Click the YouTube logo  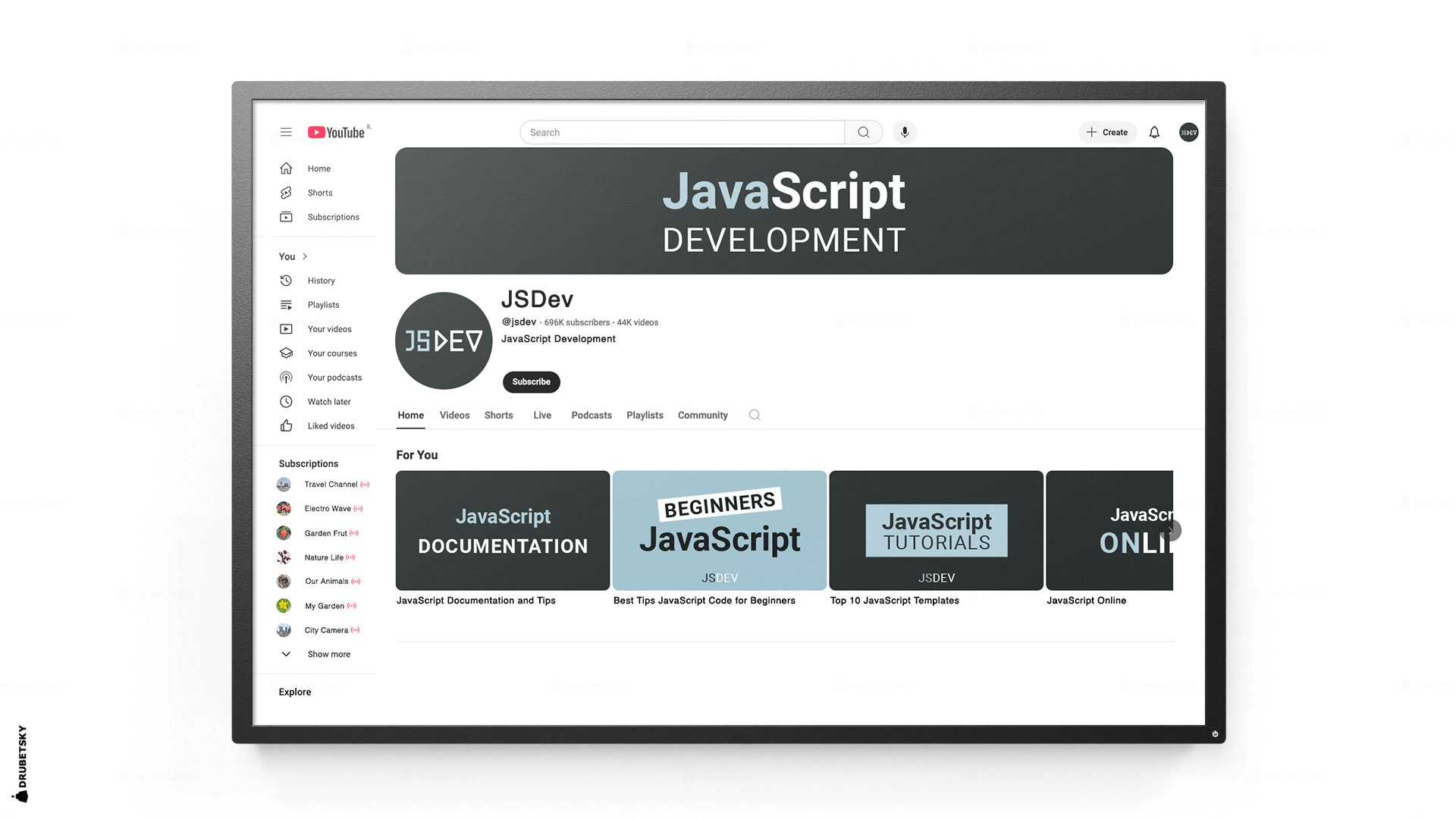336,131
